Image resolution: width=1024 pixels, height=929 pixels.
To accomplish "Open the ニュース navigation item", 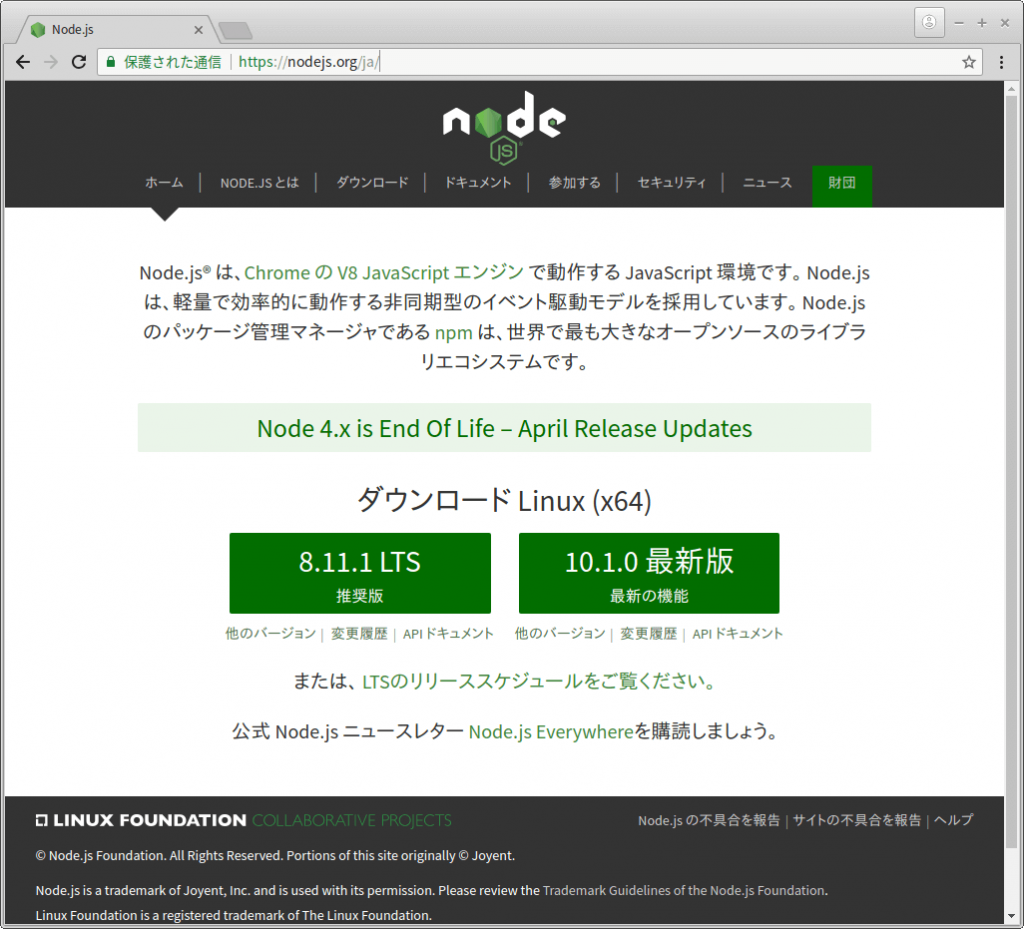I will 767,183.
